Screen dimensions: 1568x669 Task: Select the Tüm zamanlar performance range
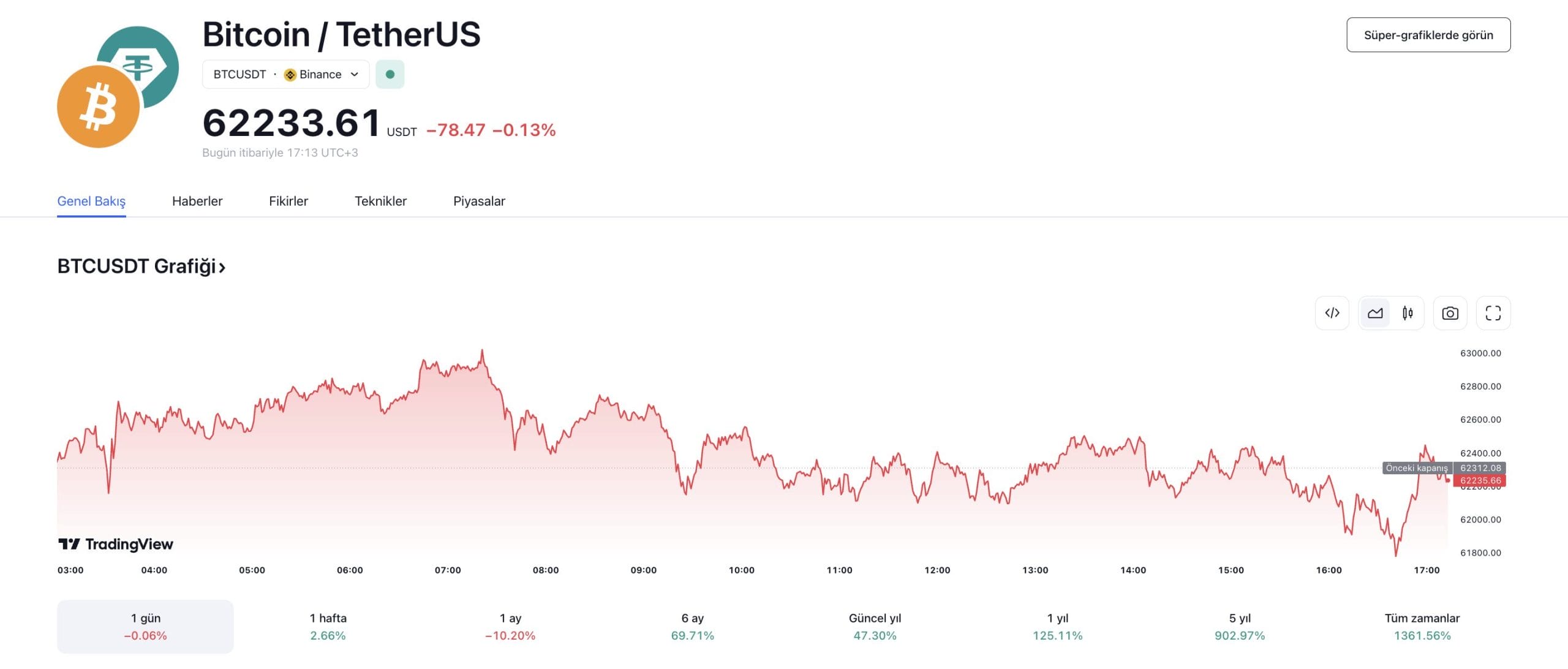click(x=1421, y=626)
